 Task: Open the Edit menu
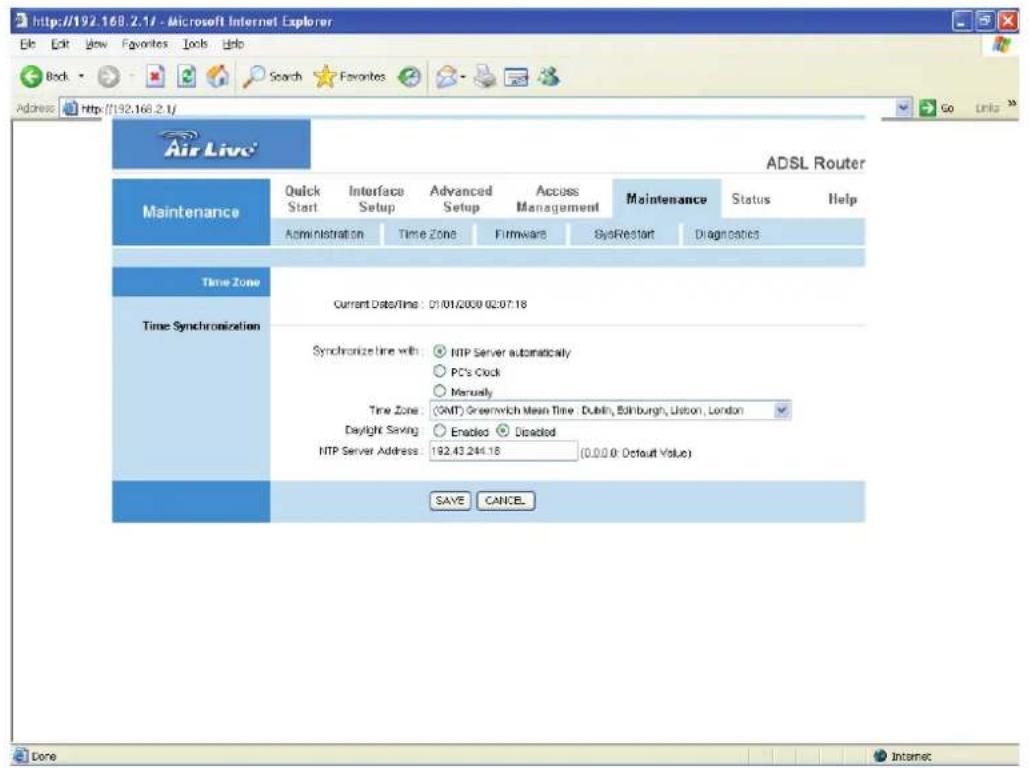(x=60, y=44)
